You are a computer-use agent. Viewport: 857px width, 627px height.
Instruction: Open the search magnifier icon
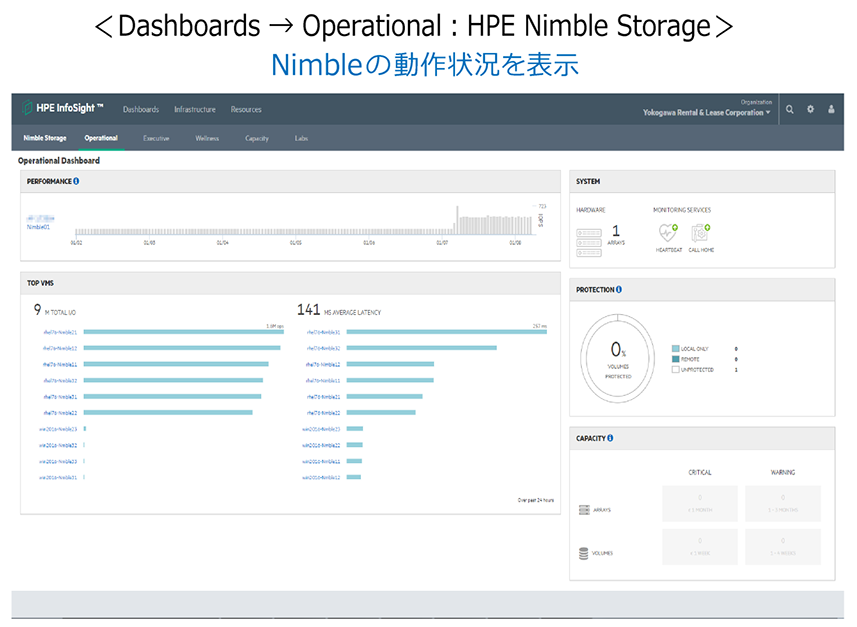click(x=789, y=109)
